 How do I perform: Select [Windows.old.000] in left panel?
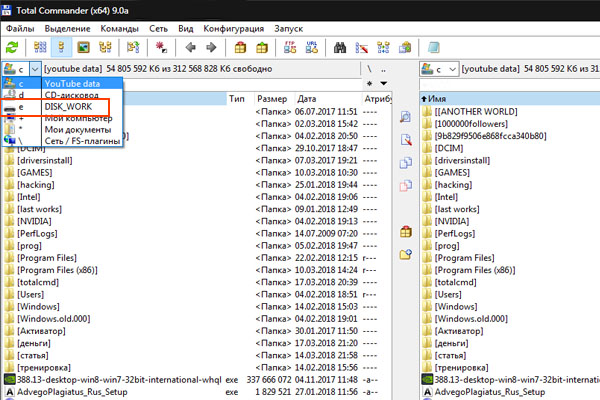coord(54,318)
